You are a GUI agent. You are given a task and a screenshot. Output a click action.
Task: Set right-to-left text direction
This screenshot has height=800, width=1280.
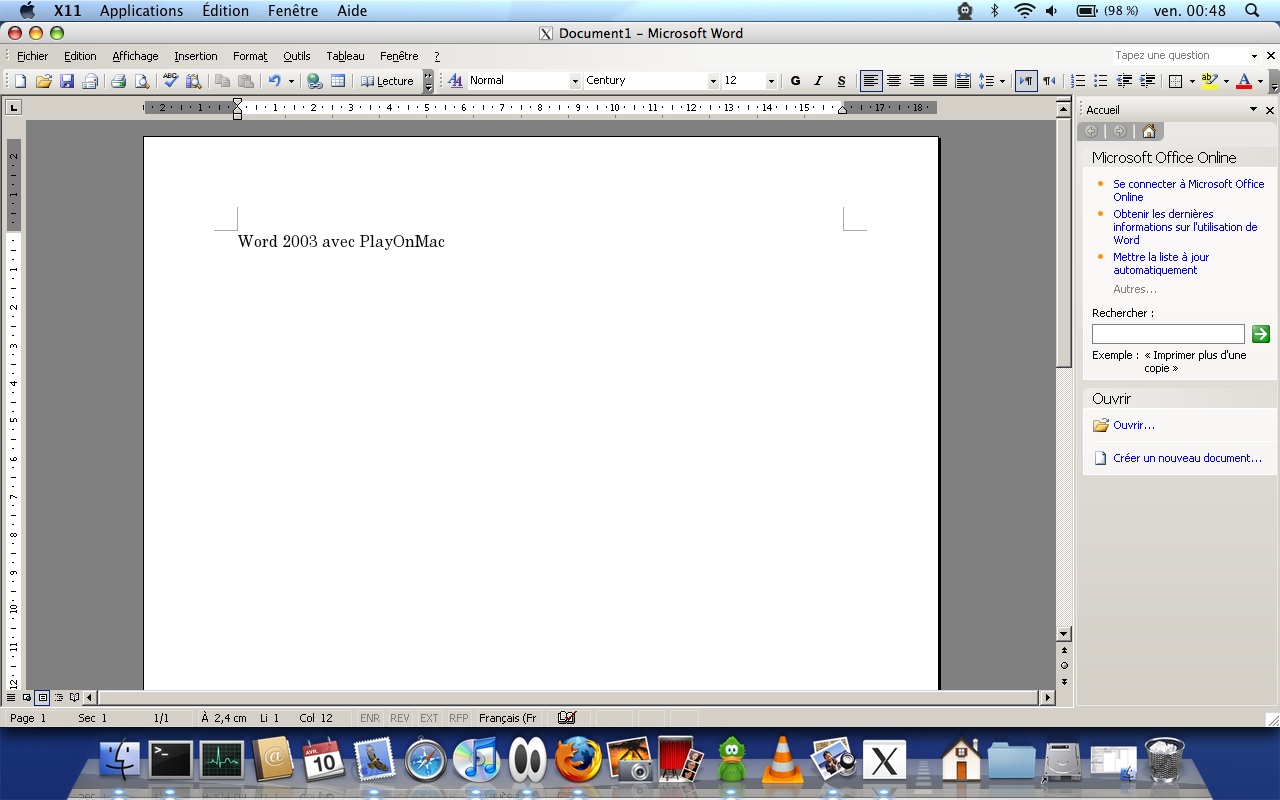pos(1049,81)
